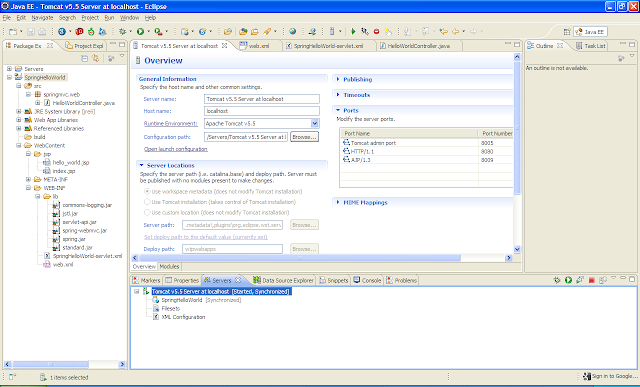
Task: Close the Servers view tab
Action: [x=238, y=280]
